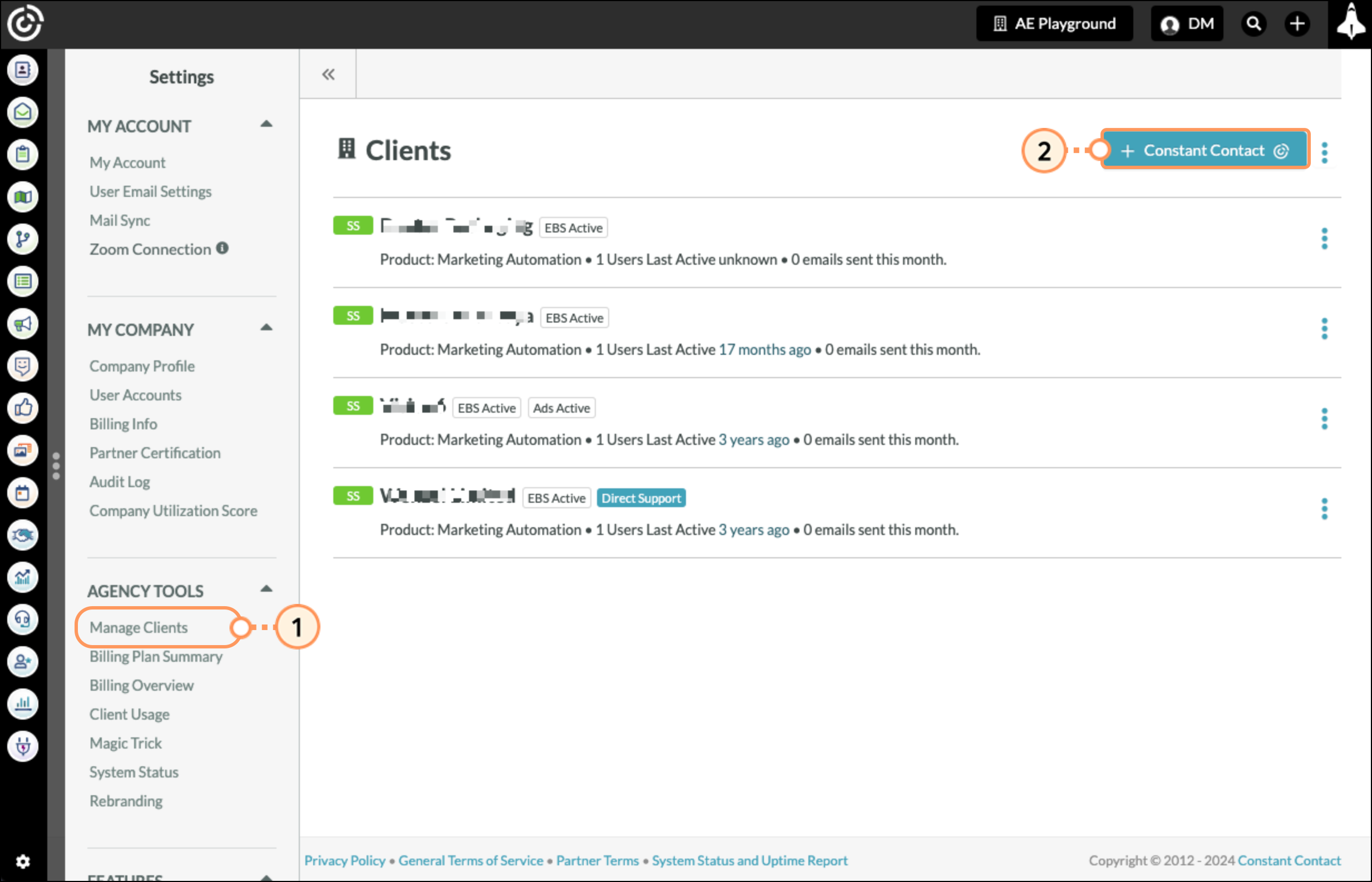Open Company Profile page
1372x882 pixels.
click(x=142, y=366)
